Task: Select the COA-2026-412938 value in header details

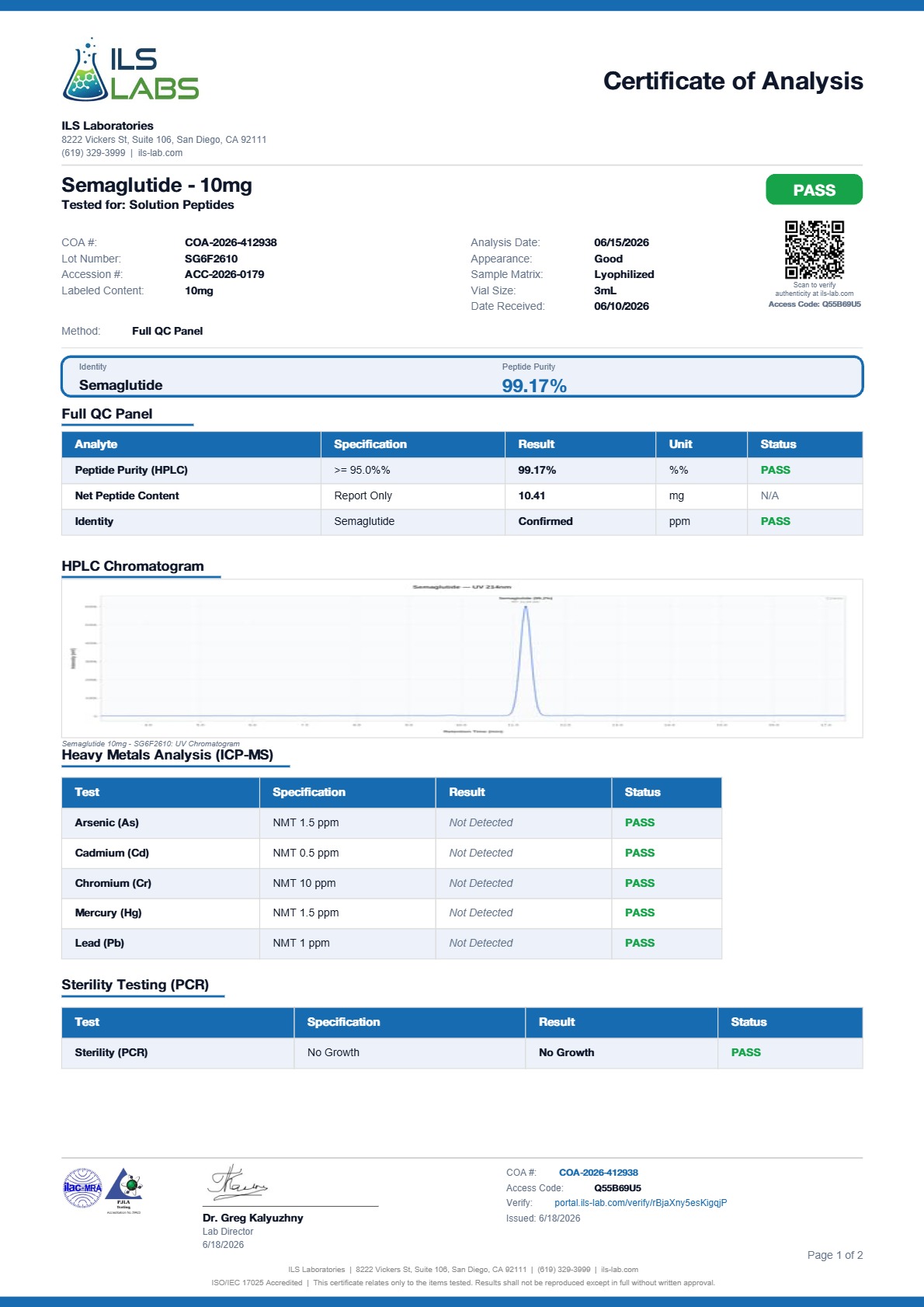Action: pos(231,242)
